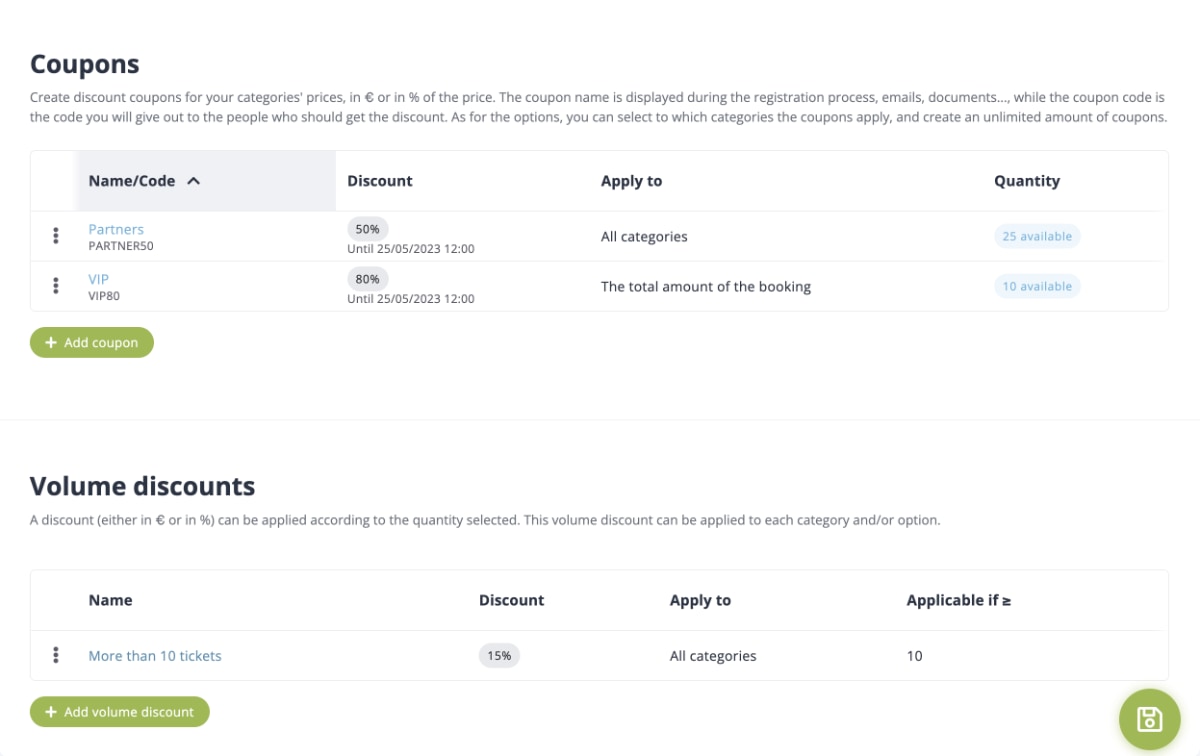Click the 15% volume discount badge
1200x756 pixels.
(499, 656)
